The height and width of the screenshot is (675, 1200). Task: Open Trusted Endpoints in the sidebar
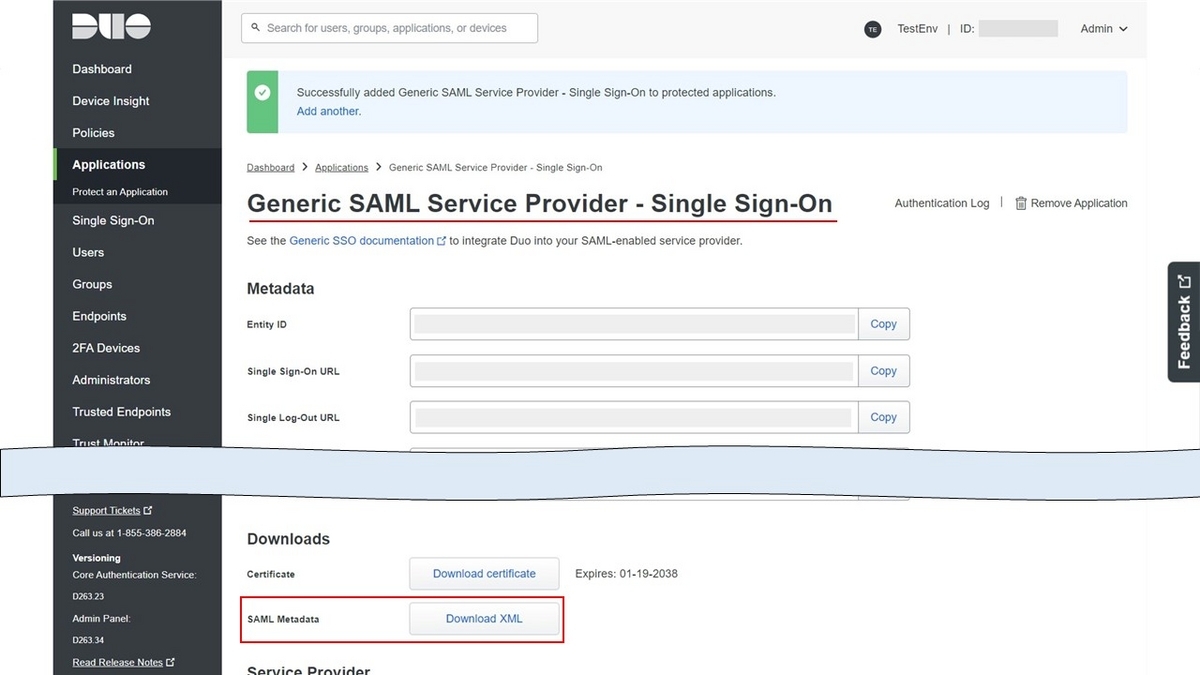(121, 412)
